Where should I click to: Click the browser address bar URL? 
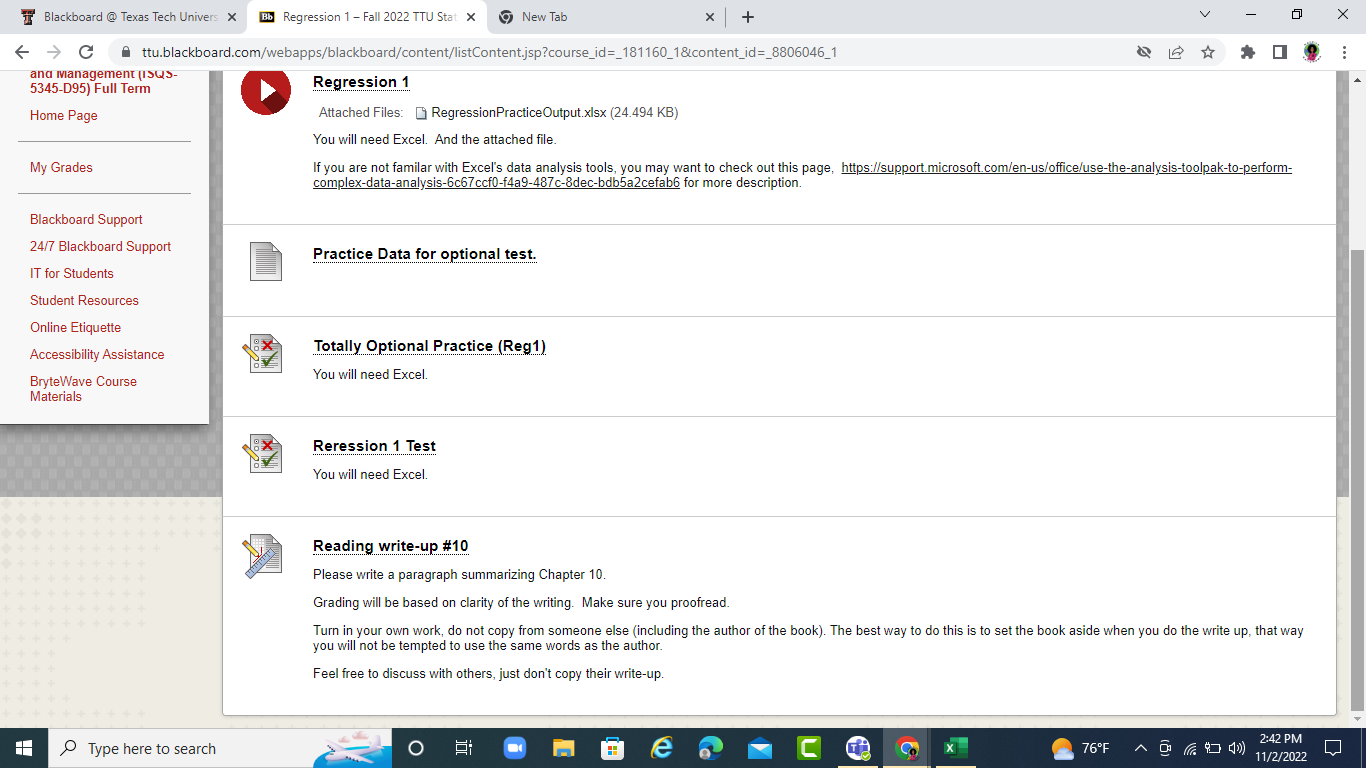tap(490, 52)
